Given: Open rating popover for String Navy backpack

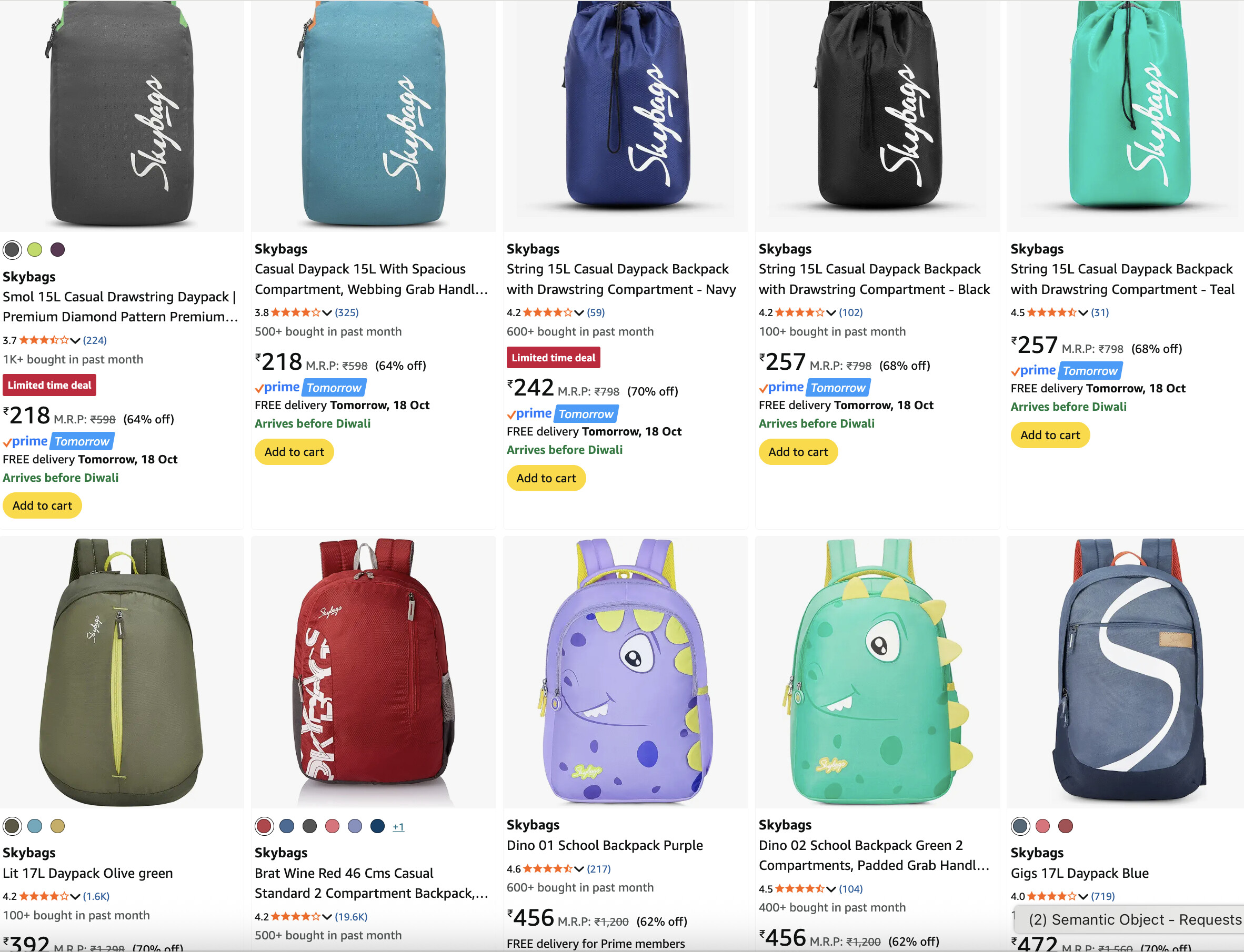Looking at the screenshot, I should click(x=579, y=313).
